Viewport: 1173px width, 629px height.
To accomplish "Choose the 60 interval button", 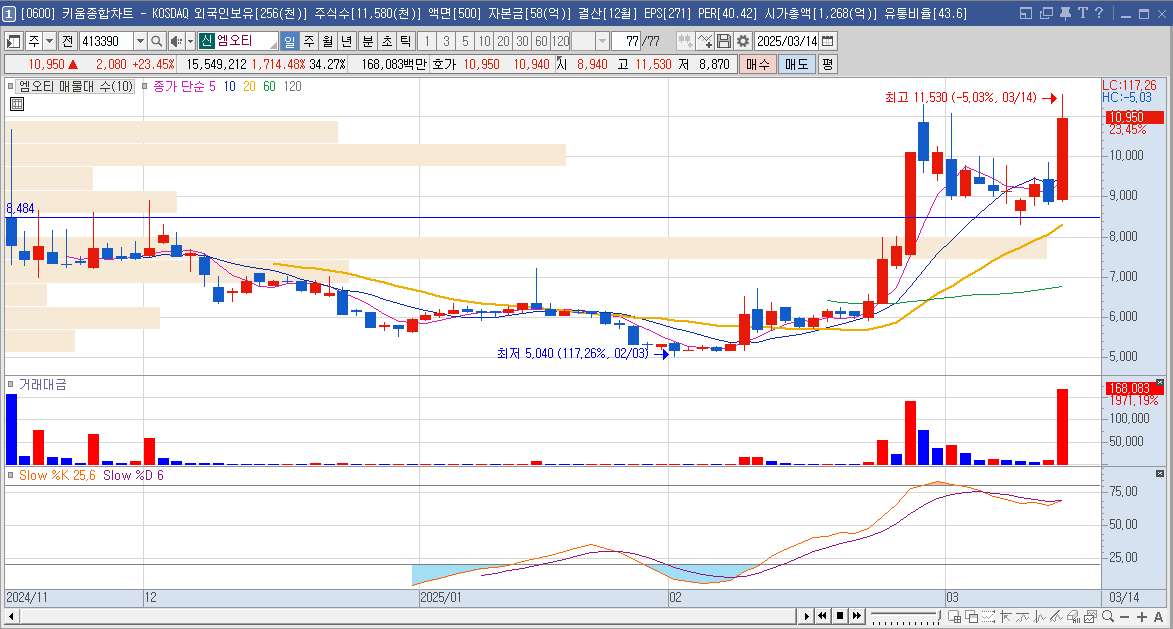I will pyautogui.click(x=542, y=41).
